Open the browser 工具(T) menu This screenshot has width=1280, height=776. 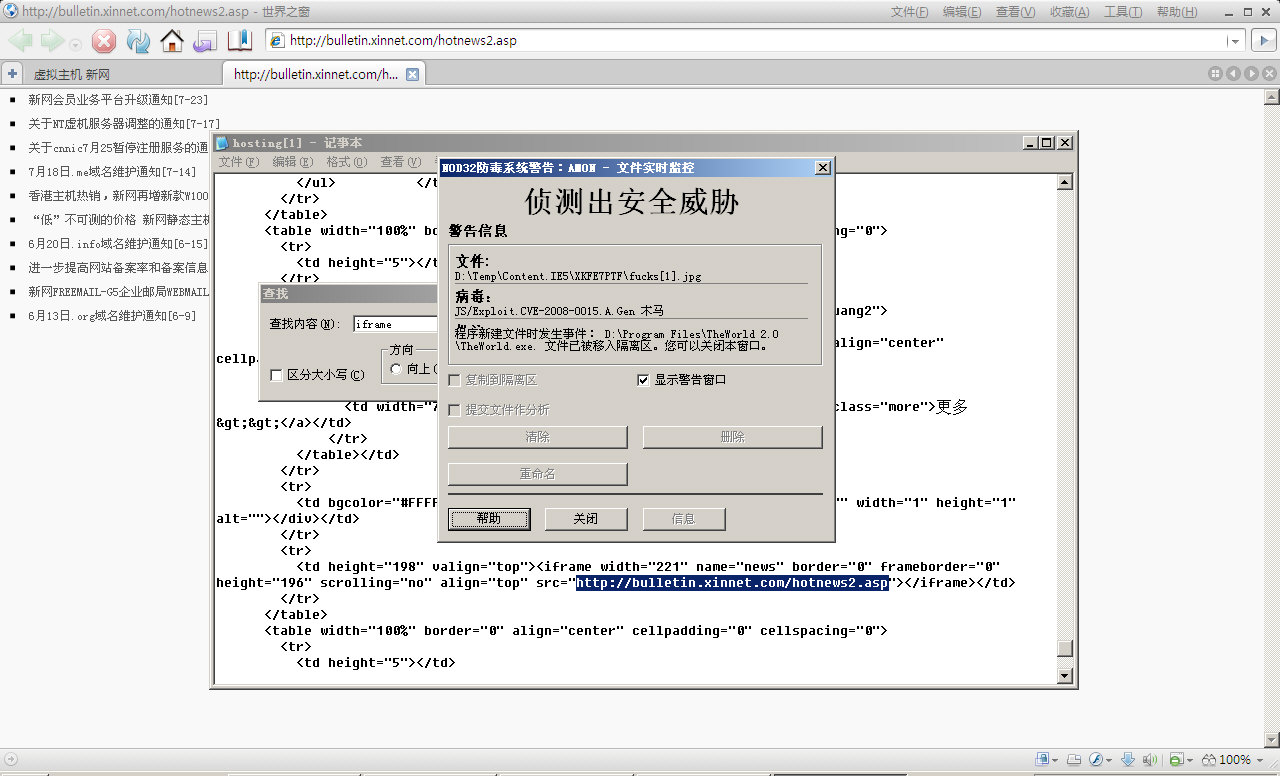(1122, 12)
